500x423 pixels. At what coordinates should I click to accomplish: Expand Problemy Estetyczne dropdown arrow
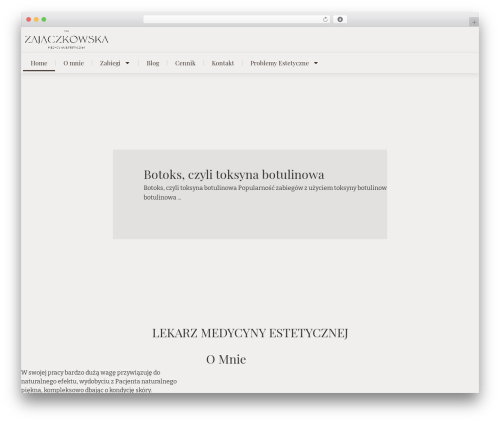(316, 63)
